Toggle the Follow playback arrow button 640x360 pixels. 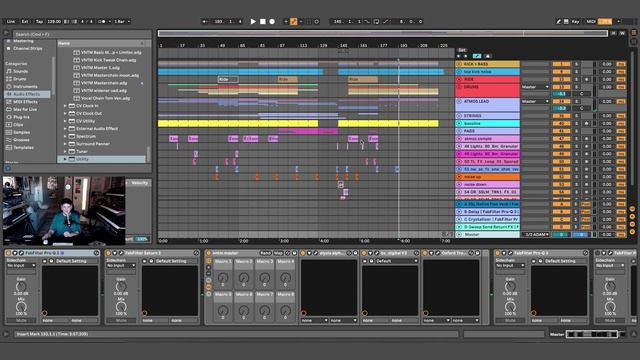pos(205,22)
